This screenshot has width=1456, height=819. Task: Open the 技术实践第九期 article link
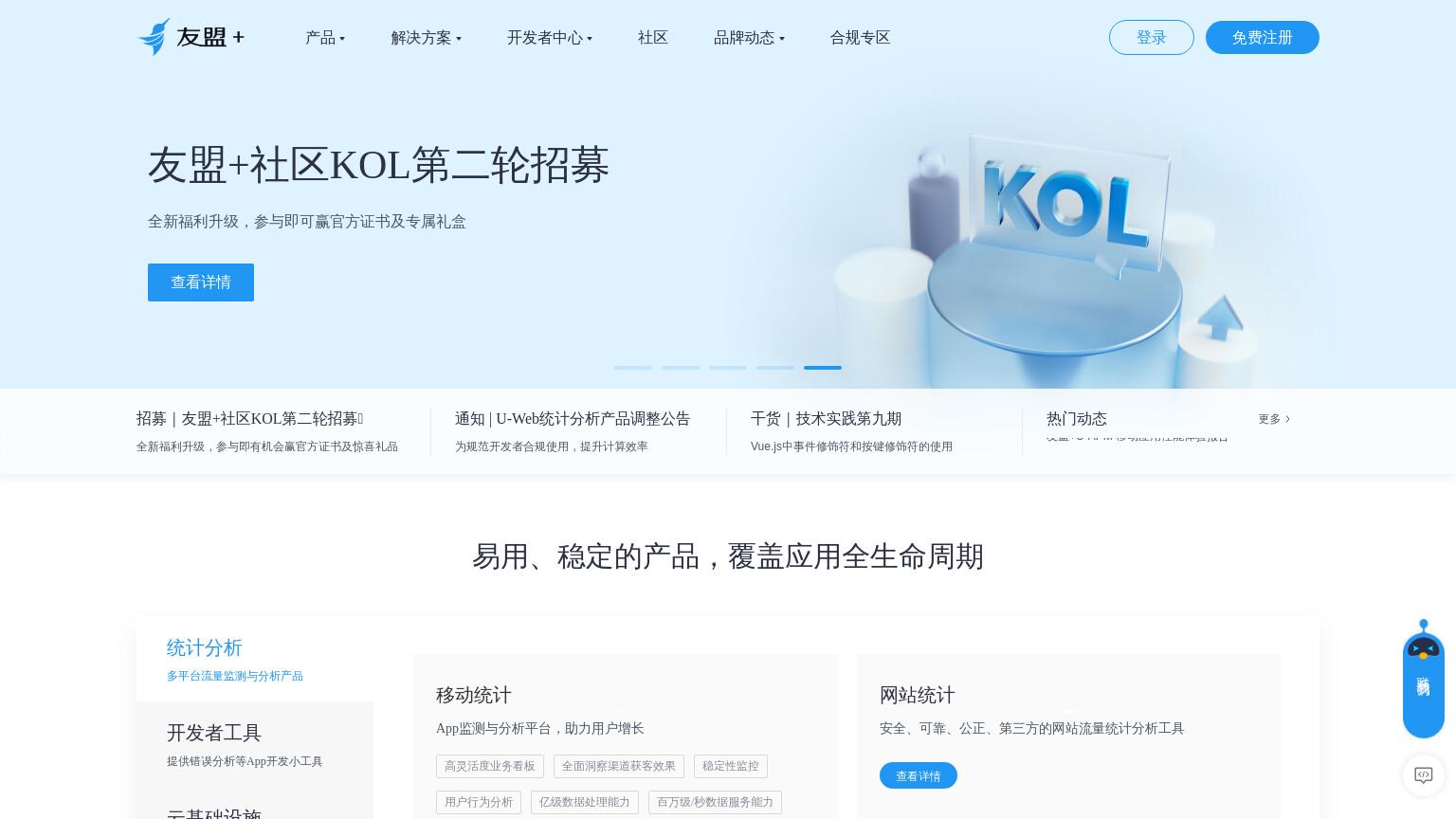click(826, 419)
